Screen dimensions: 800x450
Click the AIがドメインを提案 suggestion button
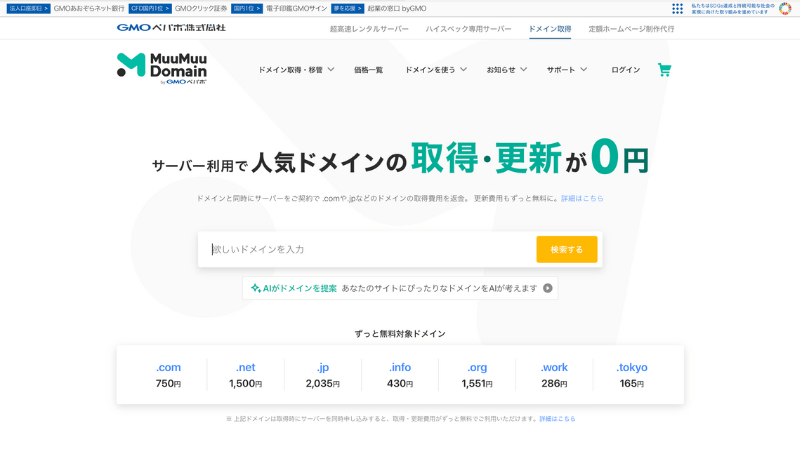(x=400, y=288)
